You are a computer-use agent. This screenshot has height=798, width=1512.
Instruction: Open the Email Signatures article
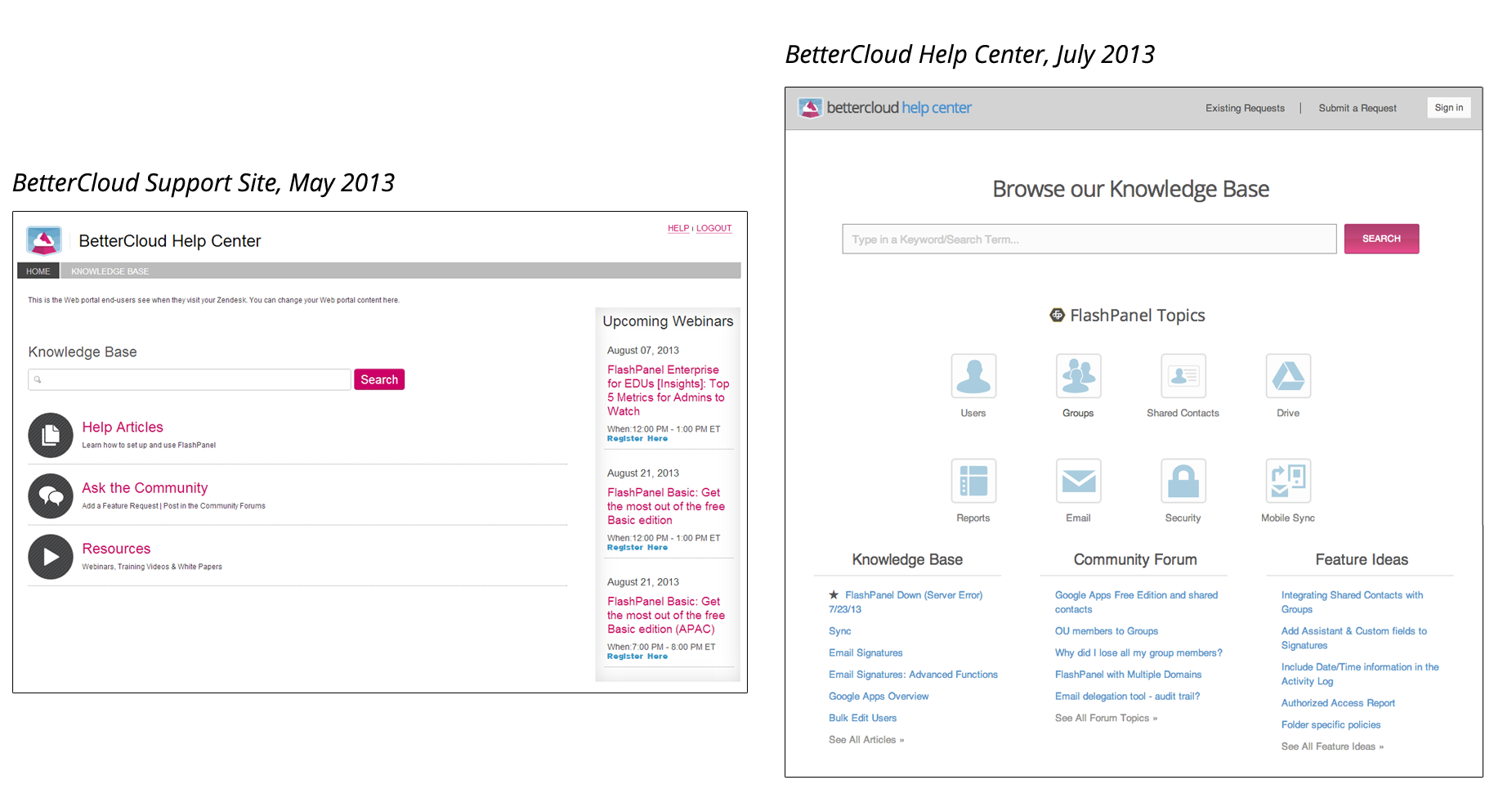[x=866, y=652]
